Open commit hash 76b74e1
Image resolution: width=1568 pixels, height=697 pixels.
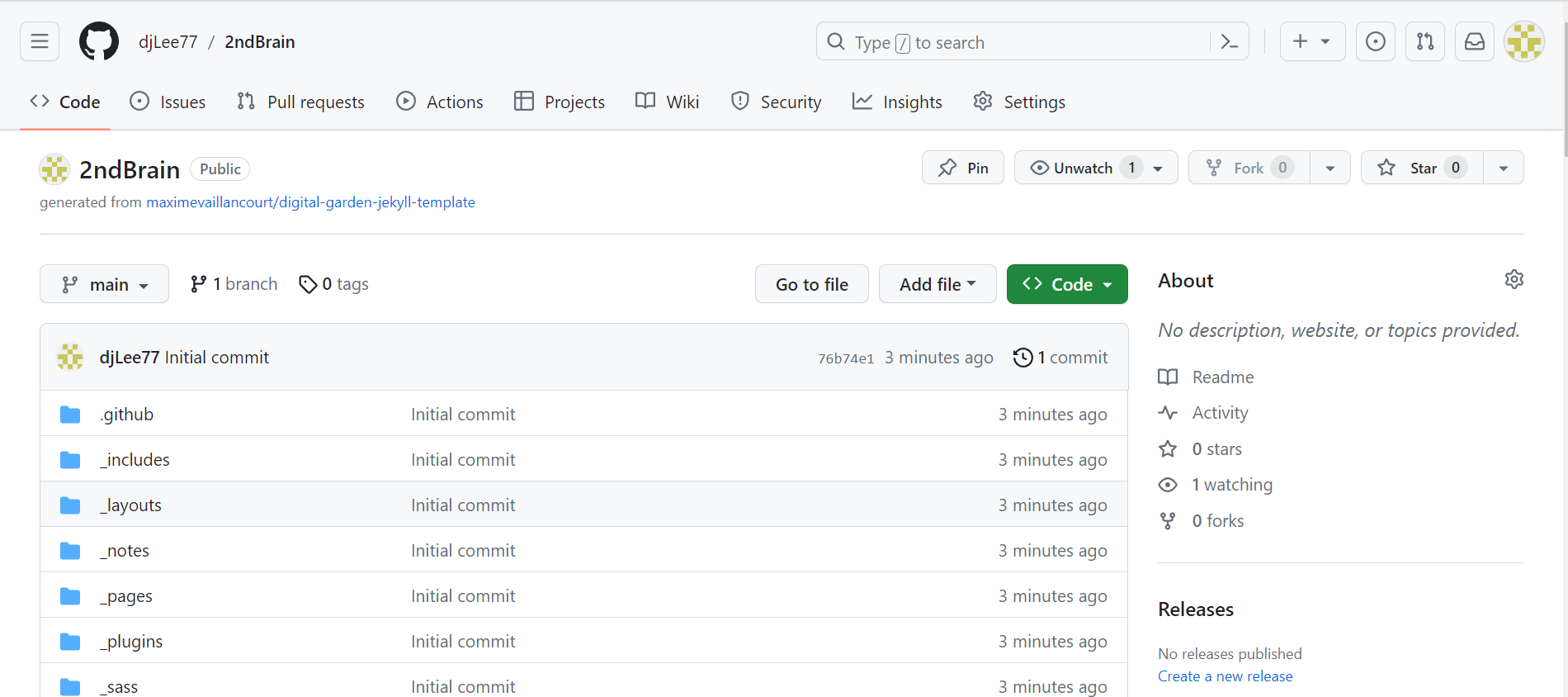(x=845, y=358)
